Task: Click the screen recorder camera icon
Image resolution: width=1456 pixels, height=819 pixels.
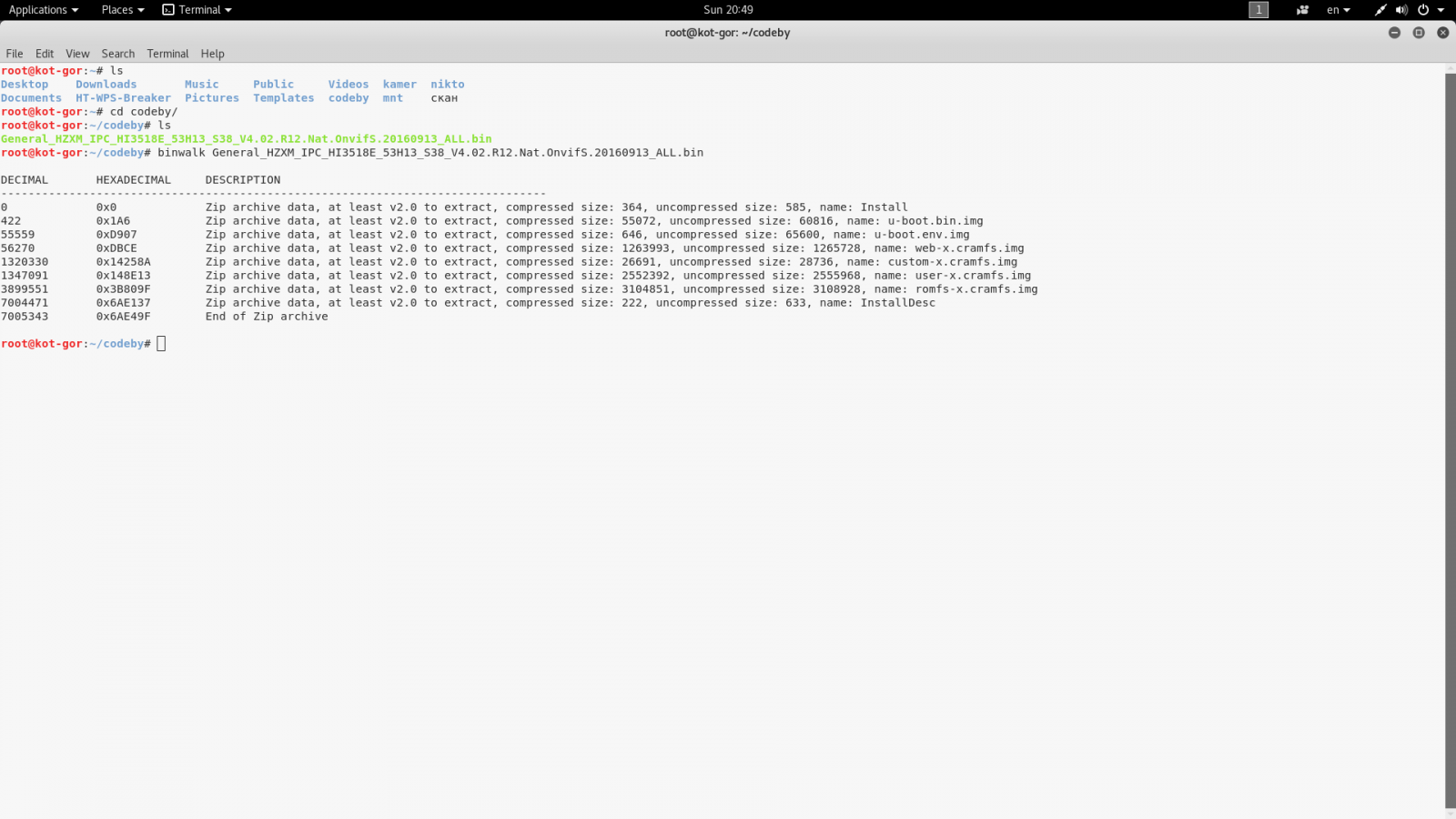Action: click(x=1302, y=10)
